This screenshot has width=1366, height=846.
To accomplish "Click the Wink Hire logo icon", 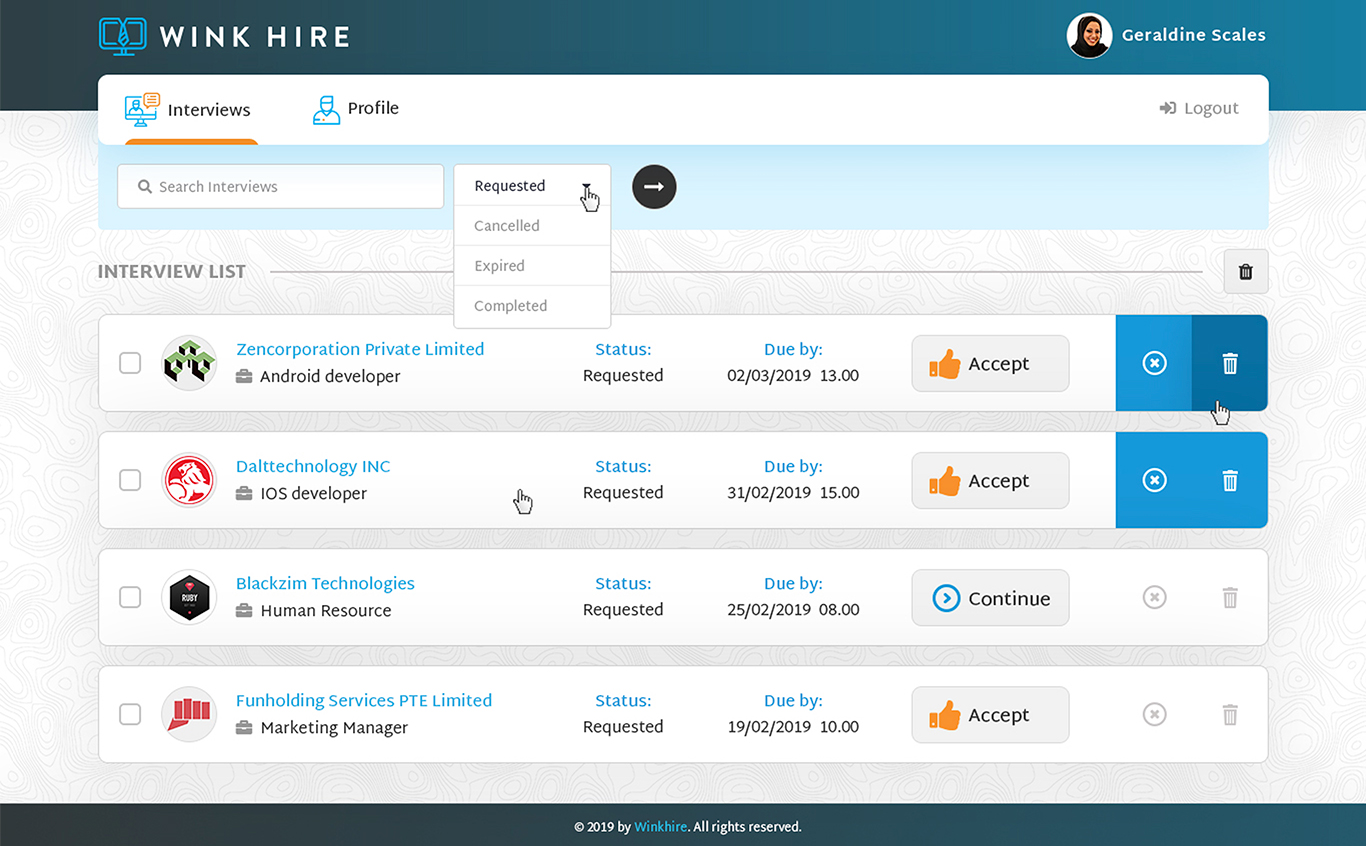I will [122, 37].
